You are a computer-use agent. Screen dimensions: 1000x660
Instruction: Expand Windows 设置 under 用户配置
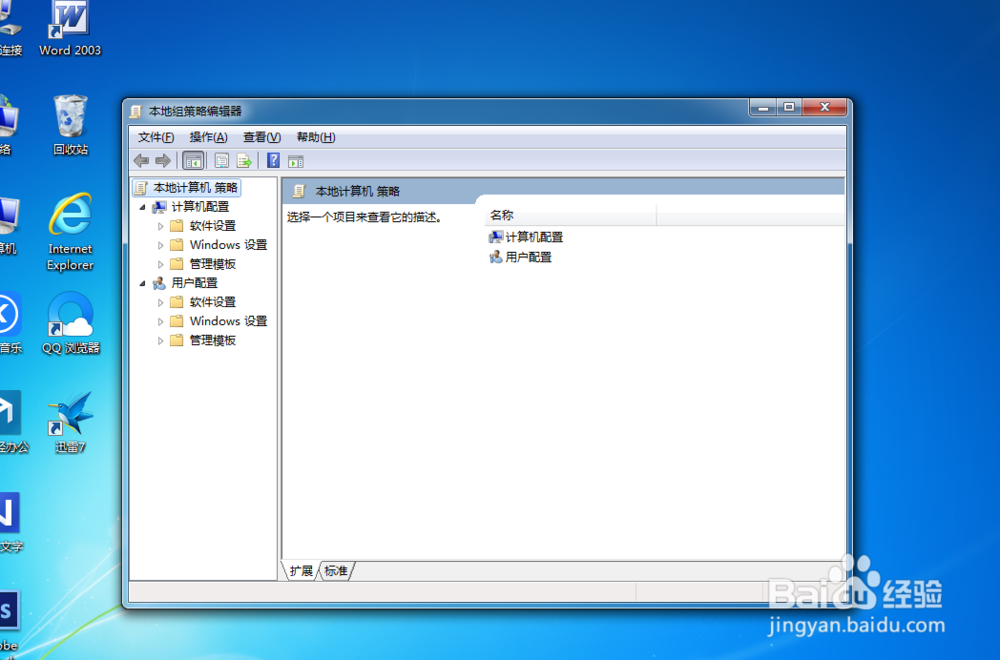click(161, 321)
